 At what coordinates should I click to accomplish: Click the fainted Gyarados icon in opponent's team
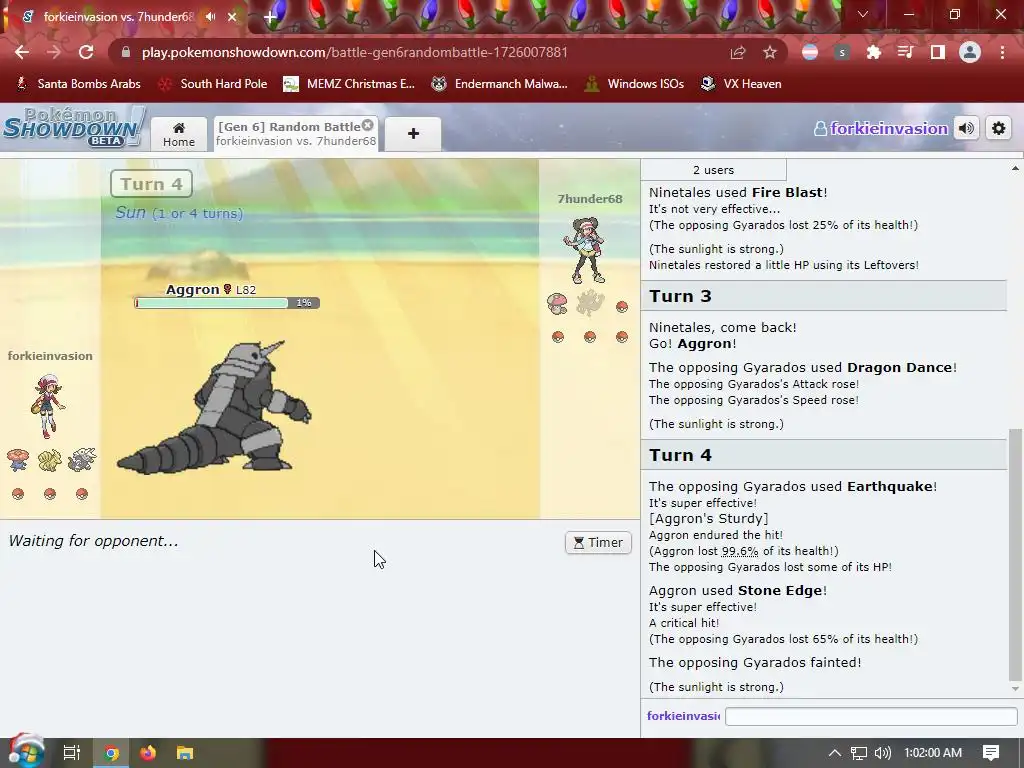click(x=590, y=303)
